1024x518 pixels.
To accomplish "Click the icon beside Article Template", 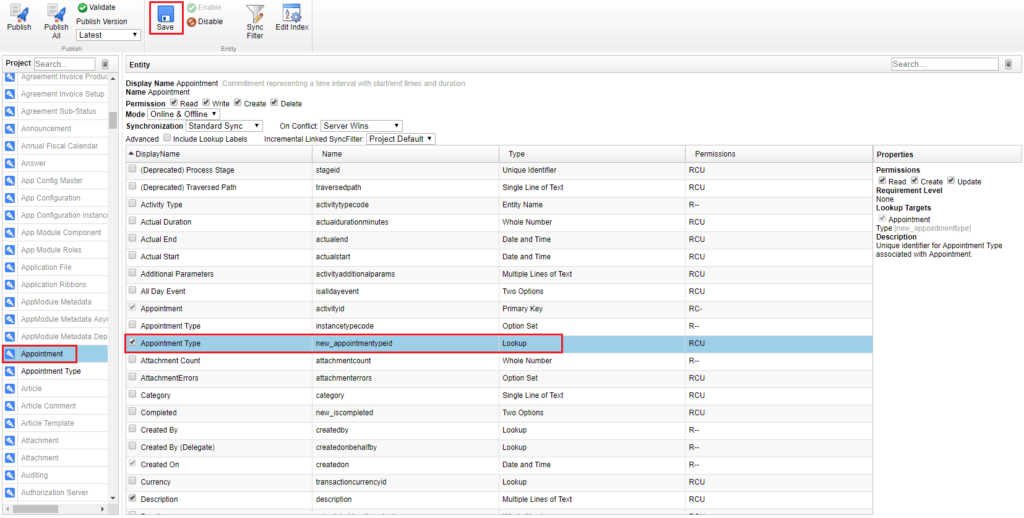I will tap(10, 423).
